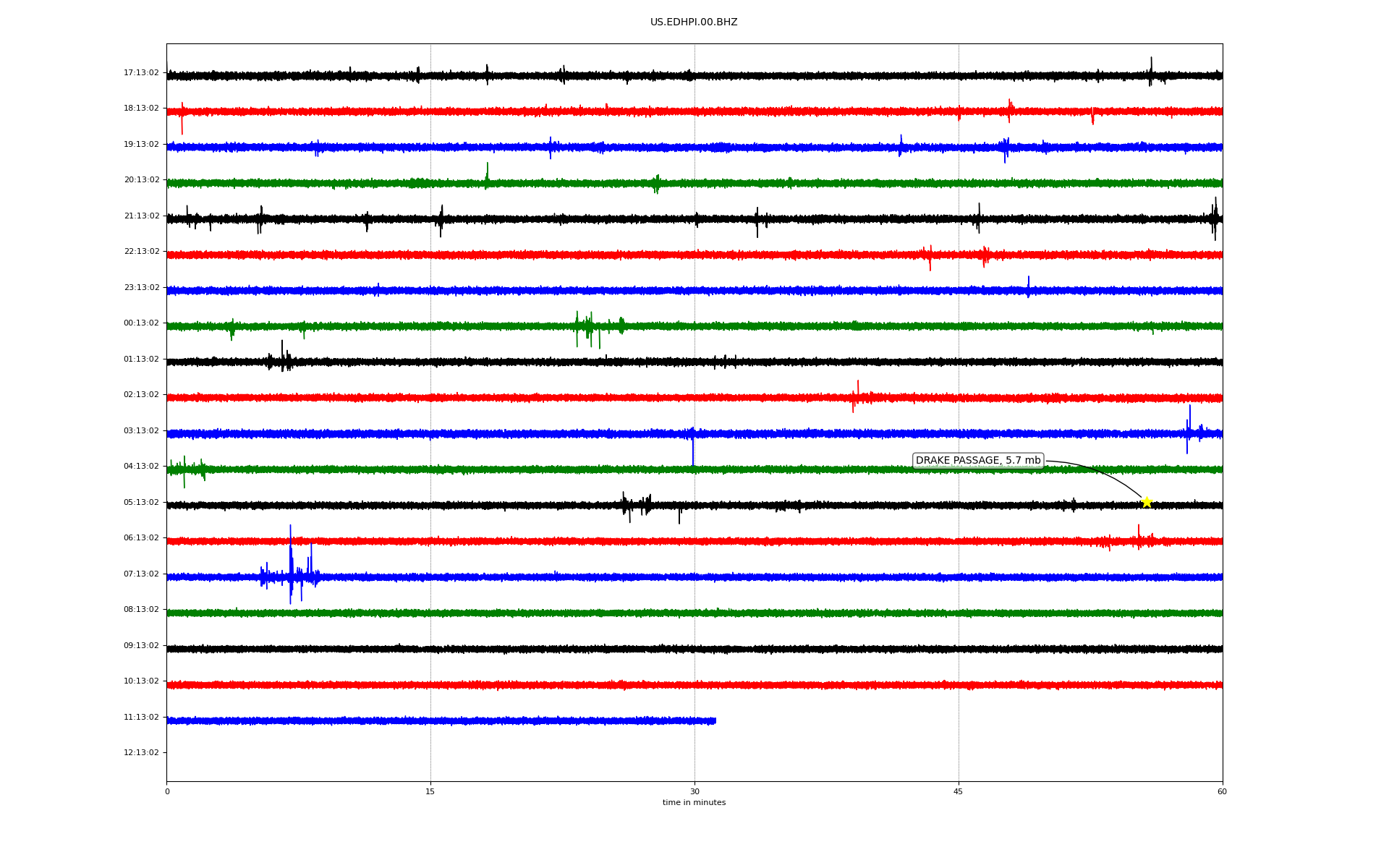Screen dimensions: 1389x868
Task: Click the 22:13:02 time label
Action: pos(141,252)
